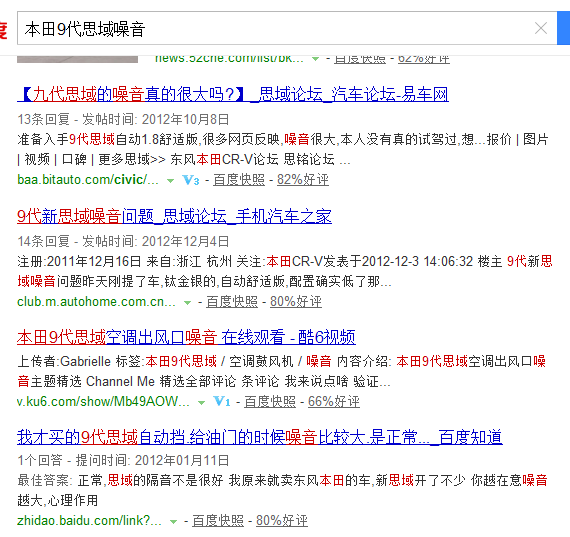Open 百度快照 for the zhidao.baidu.com result
Viewport: 570px width, 537px height.
click(x=218, y=521)
